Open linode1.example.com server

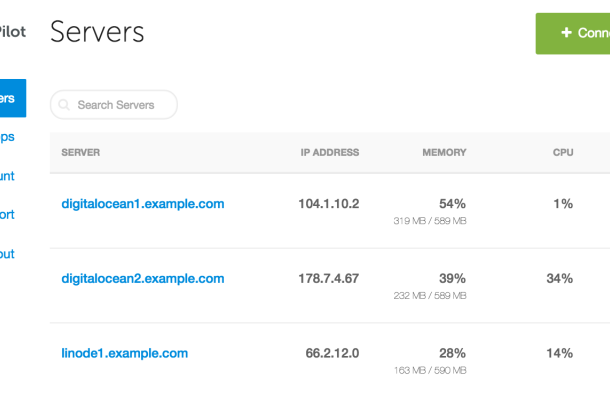[x=124, y=353]
